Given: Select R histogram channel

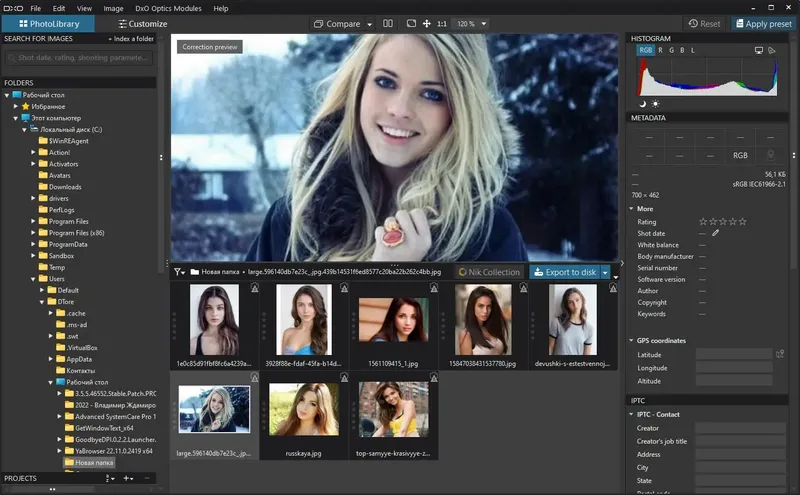Looking at the screenshot, I should tap(660, 50).
